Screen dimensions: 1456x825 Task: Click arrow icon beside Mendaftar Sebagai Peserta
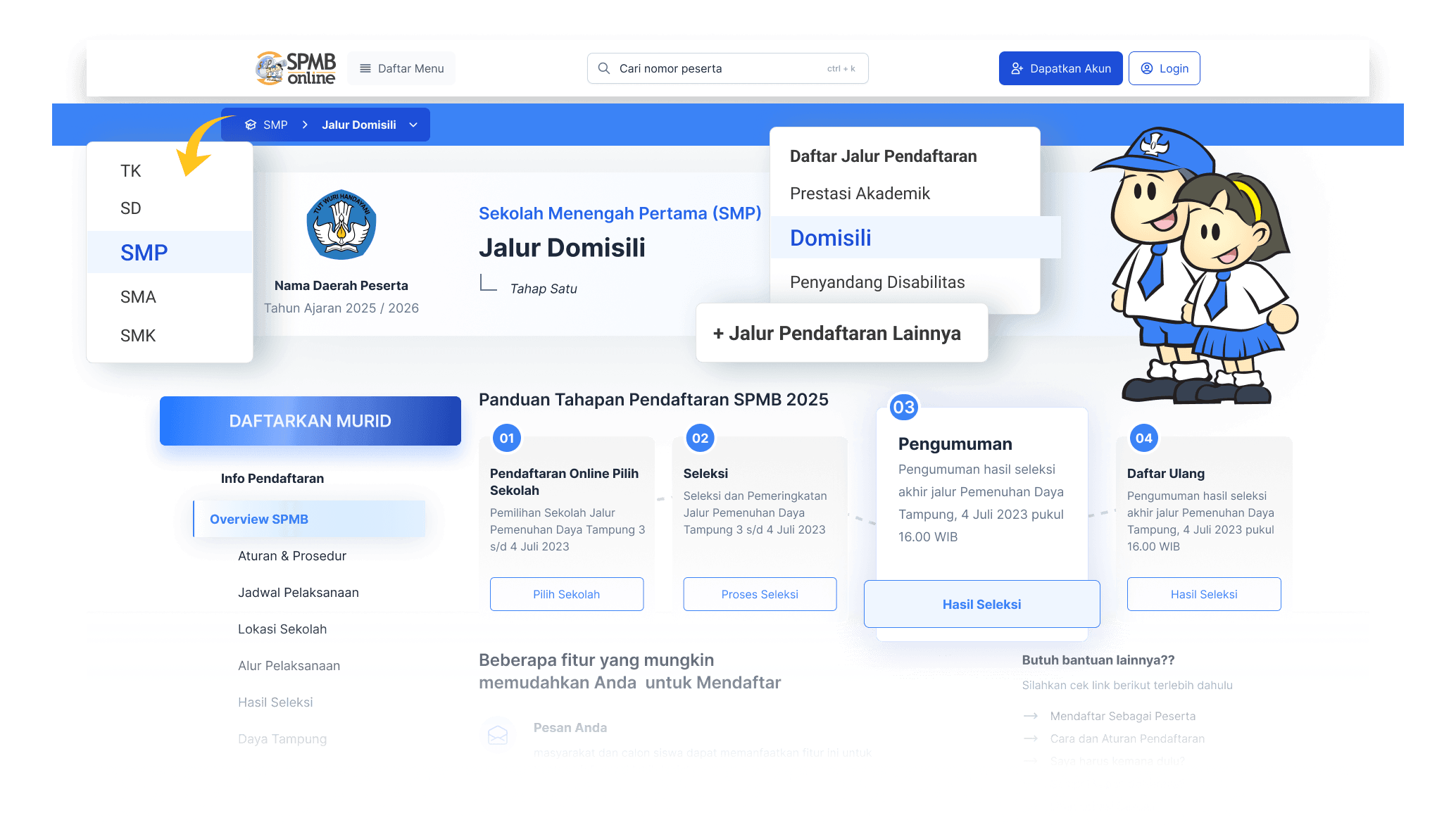1031,716
